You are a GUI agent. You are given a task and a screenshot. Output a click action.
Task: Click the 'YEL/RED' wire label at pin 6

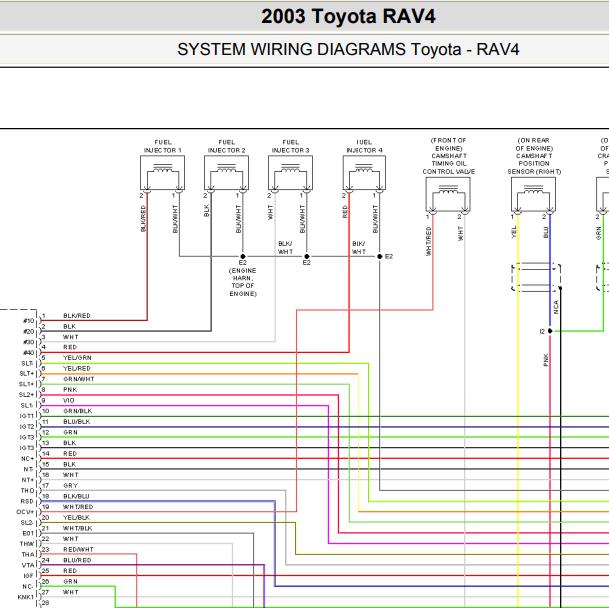click(x=77, y=368)
